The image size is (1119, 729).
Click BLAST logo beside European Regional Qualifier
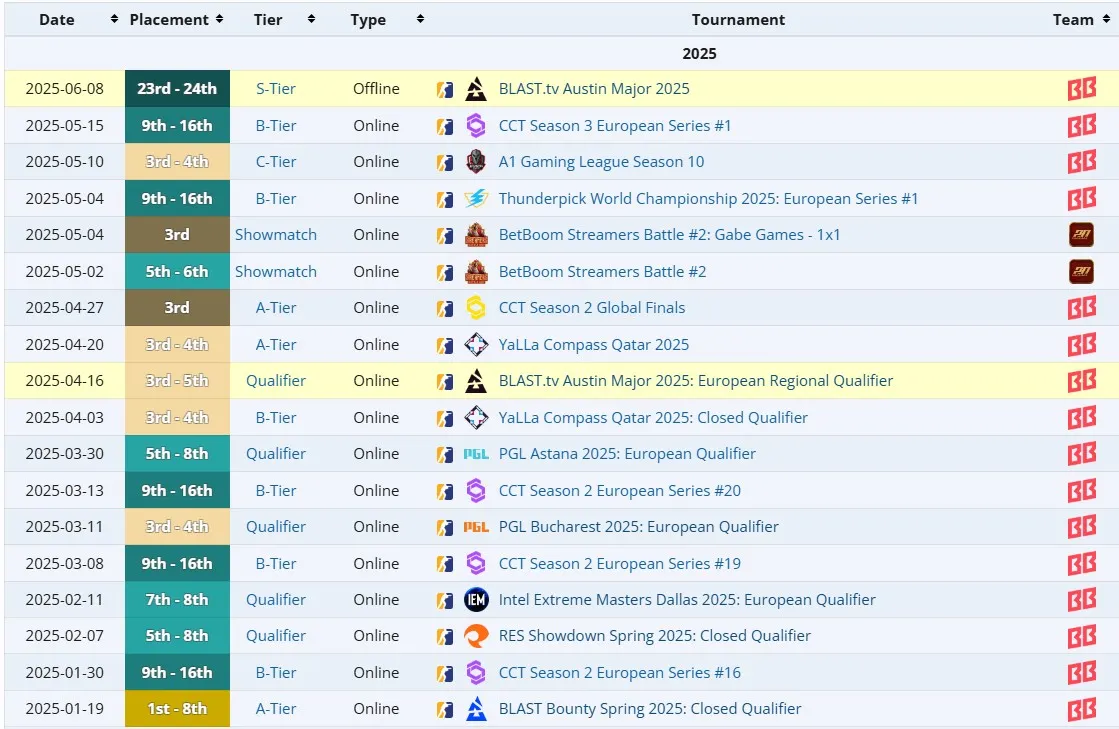tap(476, 381)
